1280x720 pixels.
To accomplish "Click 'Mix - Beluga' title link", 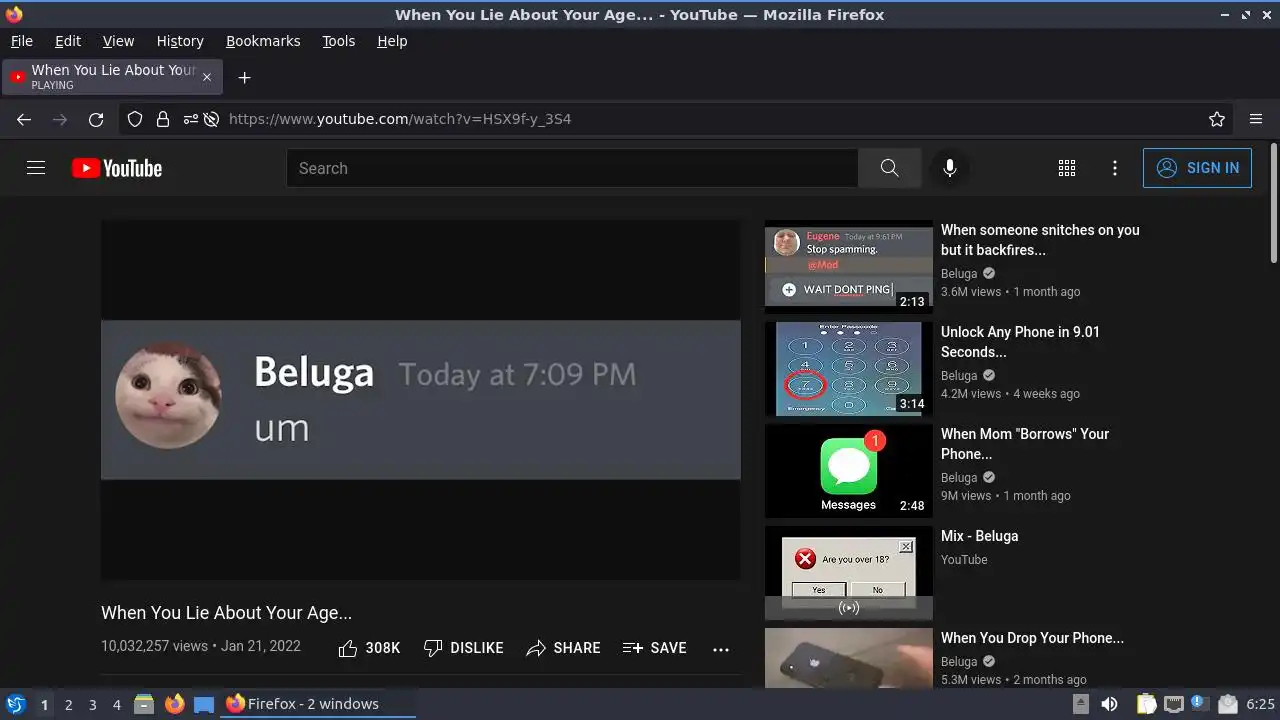I will pos(979,536).
